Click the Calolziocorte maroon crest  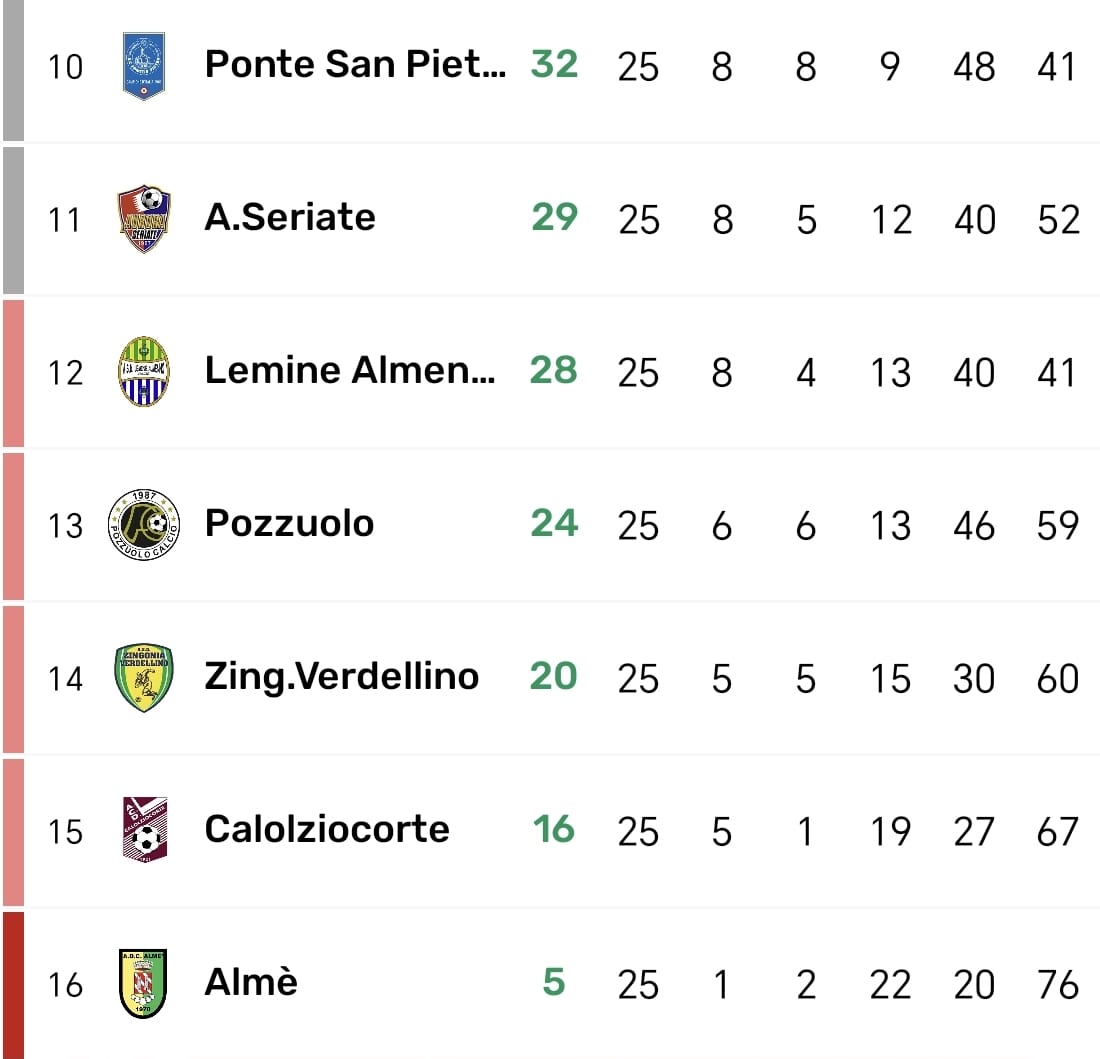point(143,830)
